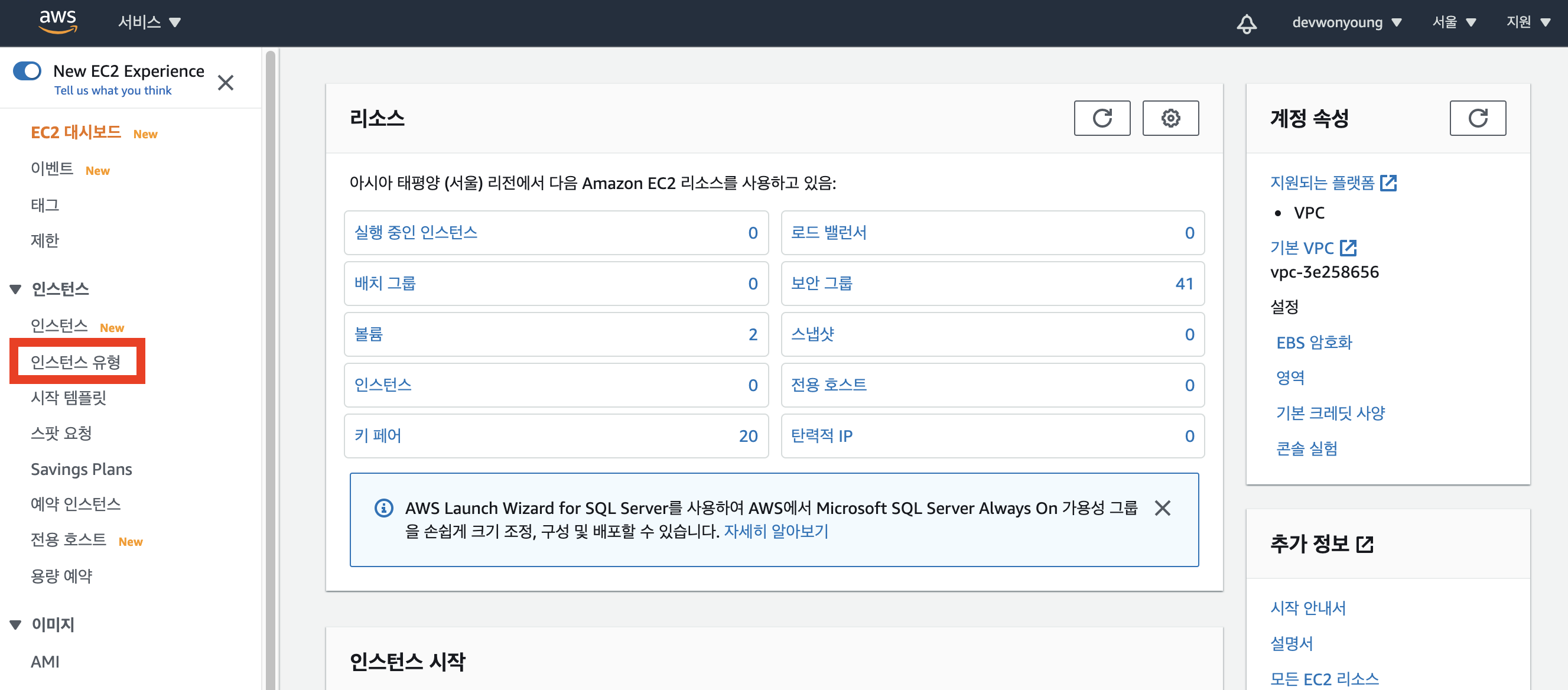Click the AWS logo home icon
Image resolution: width=1568 pixels, height=690 pixels.
58,22
